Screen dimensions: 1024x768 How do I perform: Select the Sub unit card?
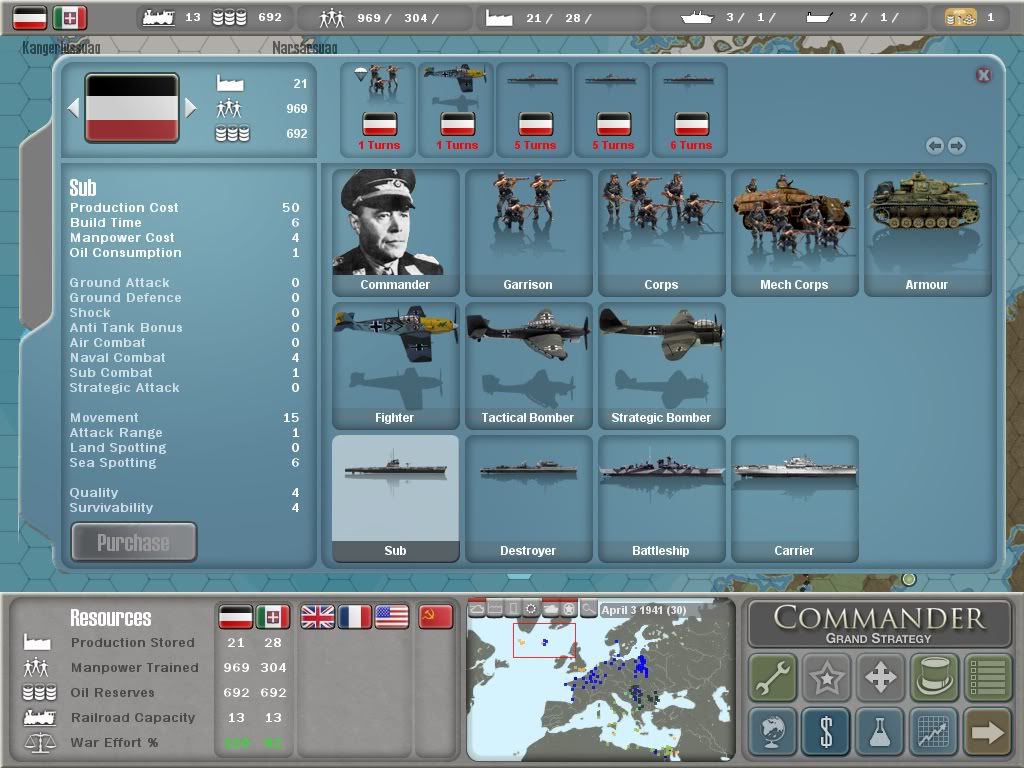click(x=395, y=499)
